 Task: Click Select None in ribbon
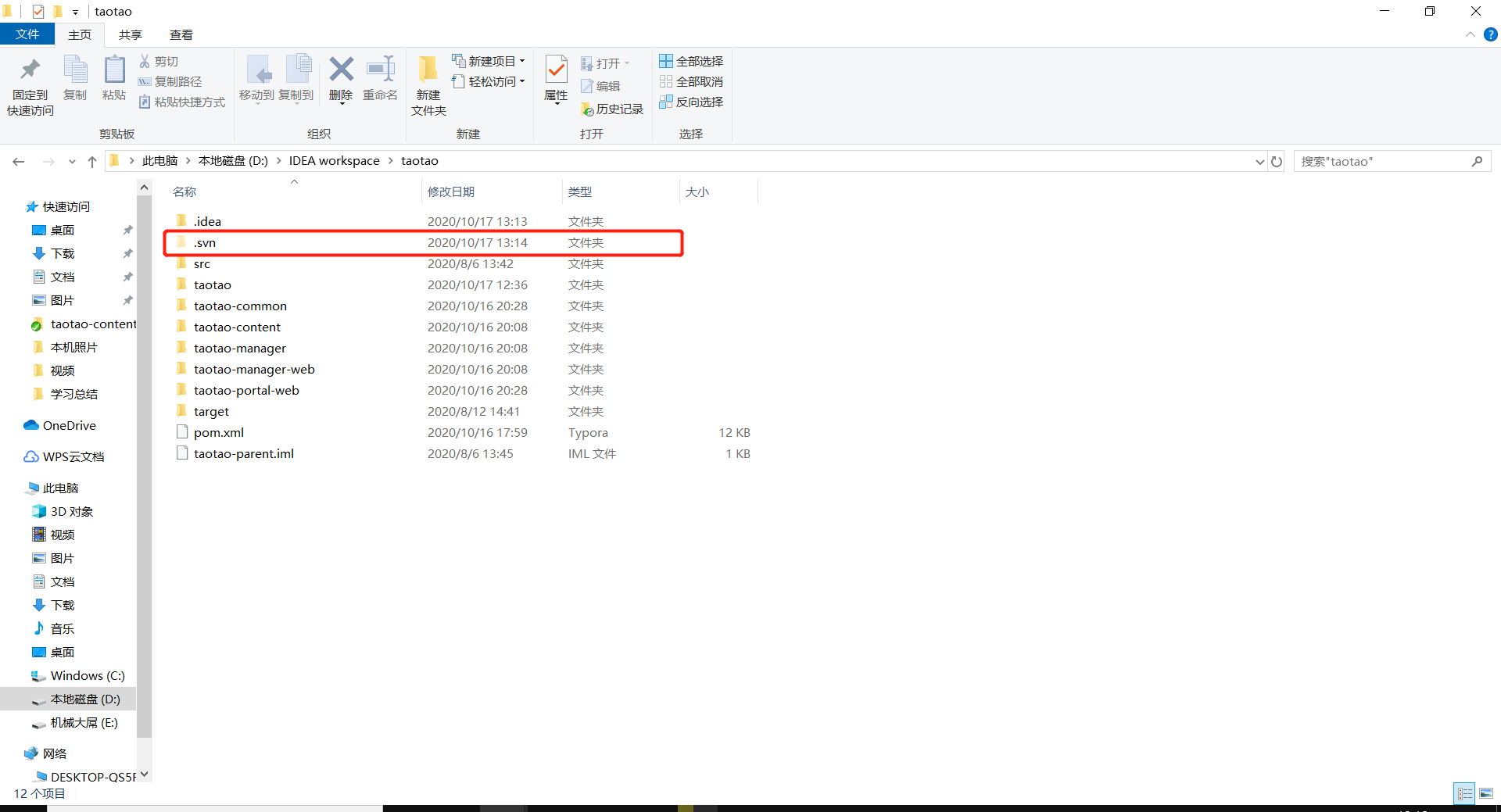(691, 81)
